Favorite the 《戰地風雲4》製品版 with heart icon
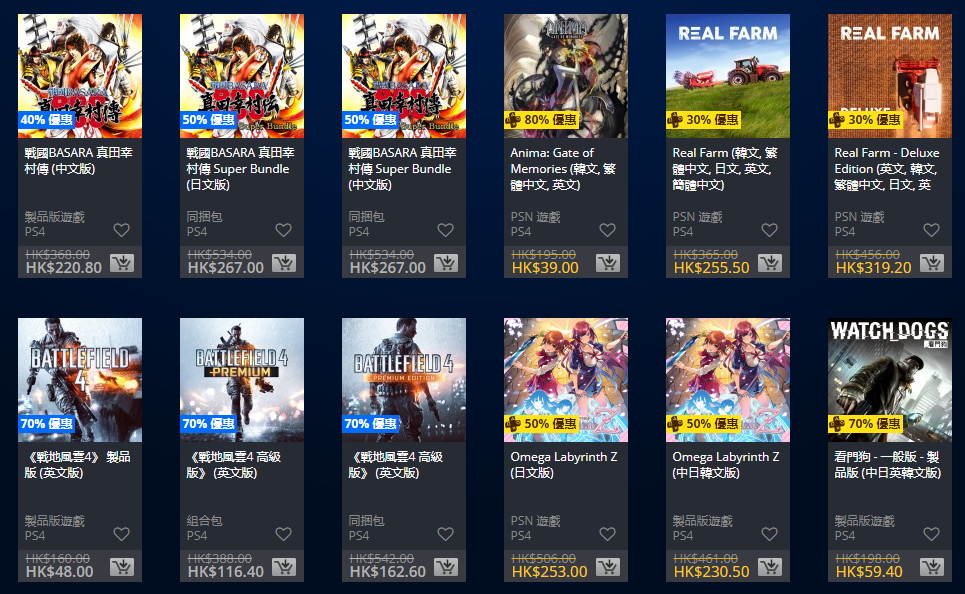Screen dimensions: 965x594 [x=122, y=534]
